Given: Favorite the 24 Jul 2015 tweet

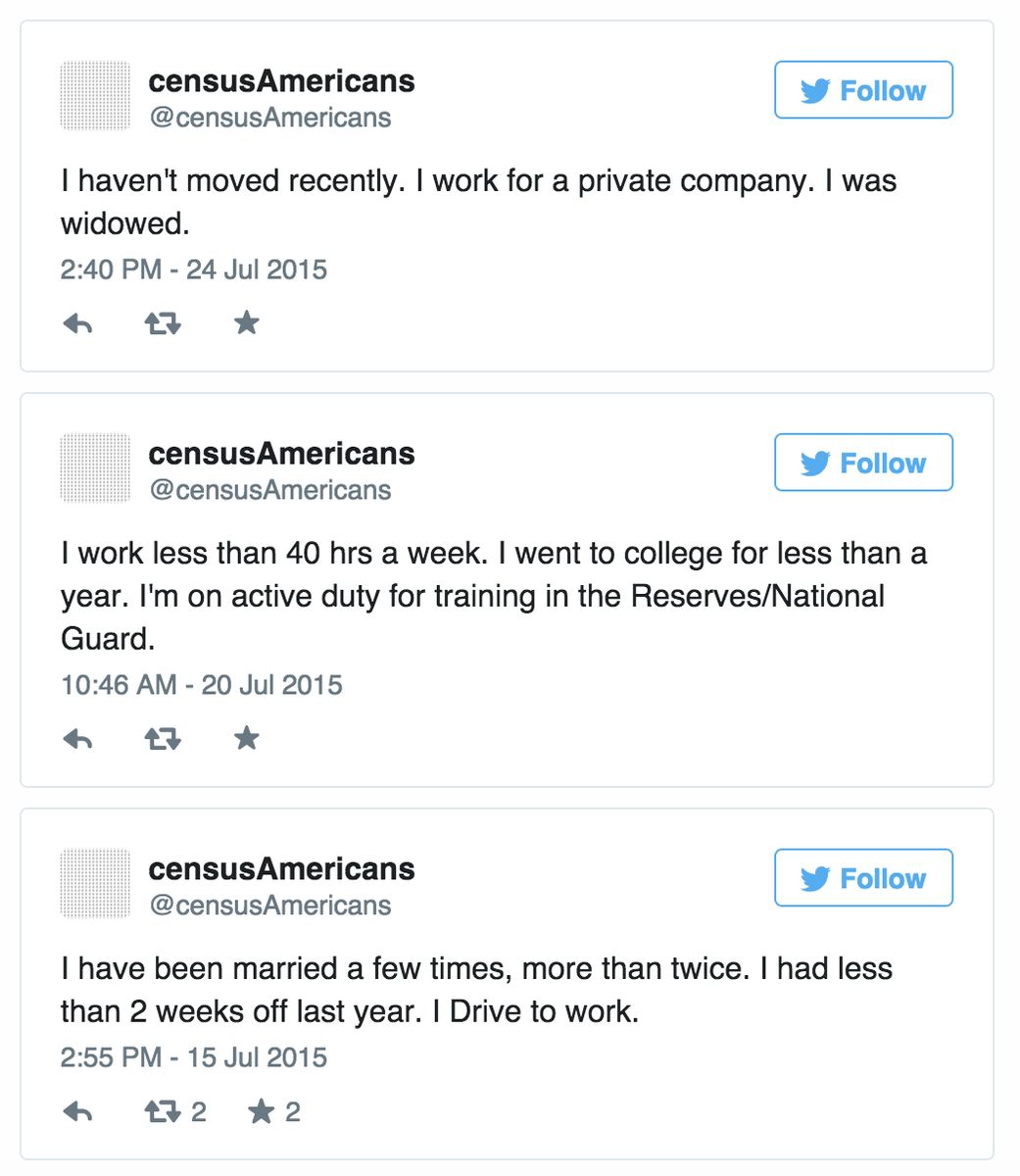Looking at the screenshot, I should [x=247, y=321].
